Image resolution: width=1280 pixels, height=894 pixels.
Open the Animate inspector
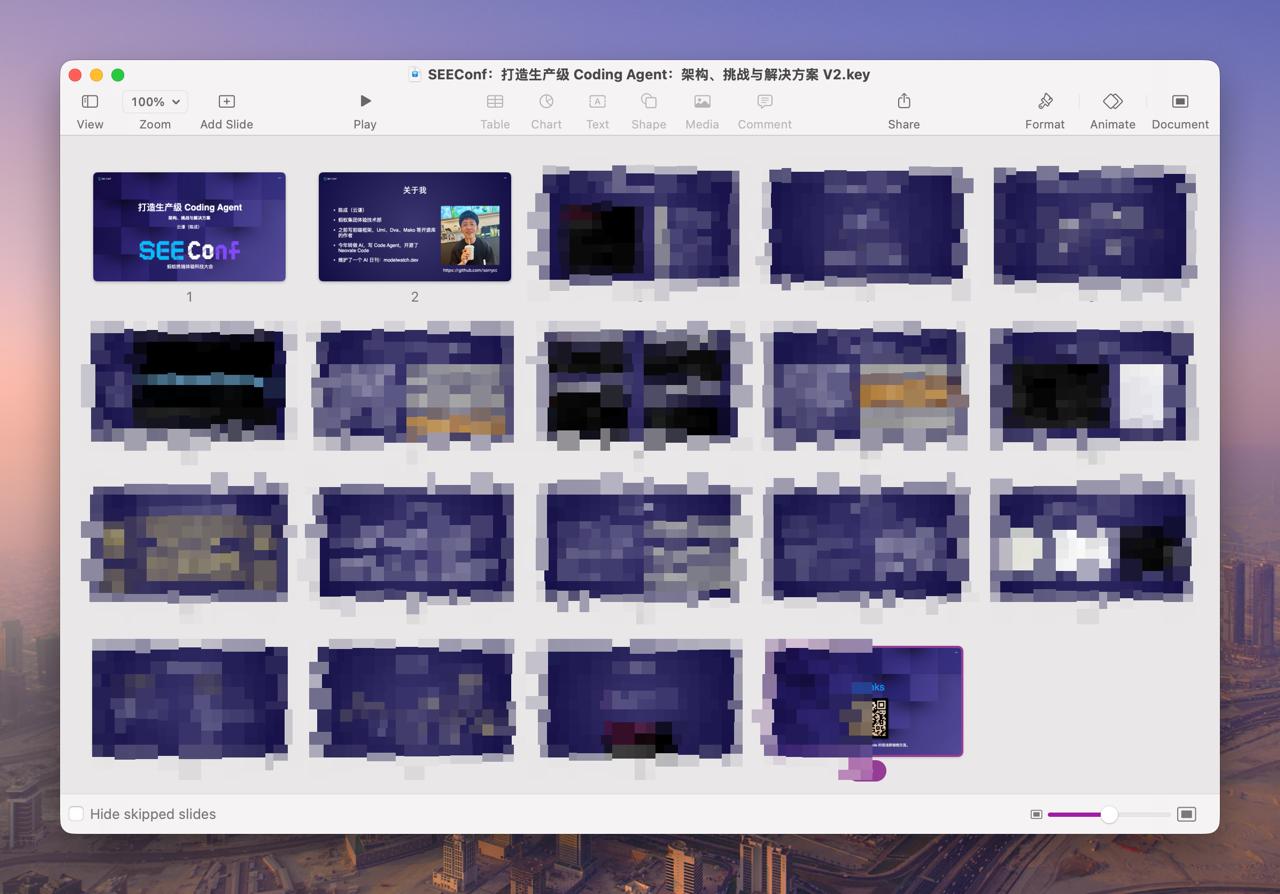(1112, 101)
